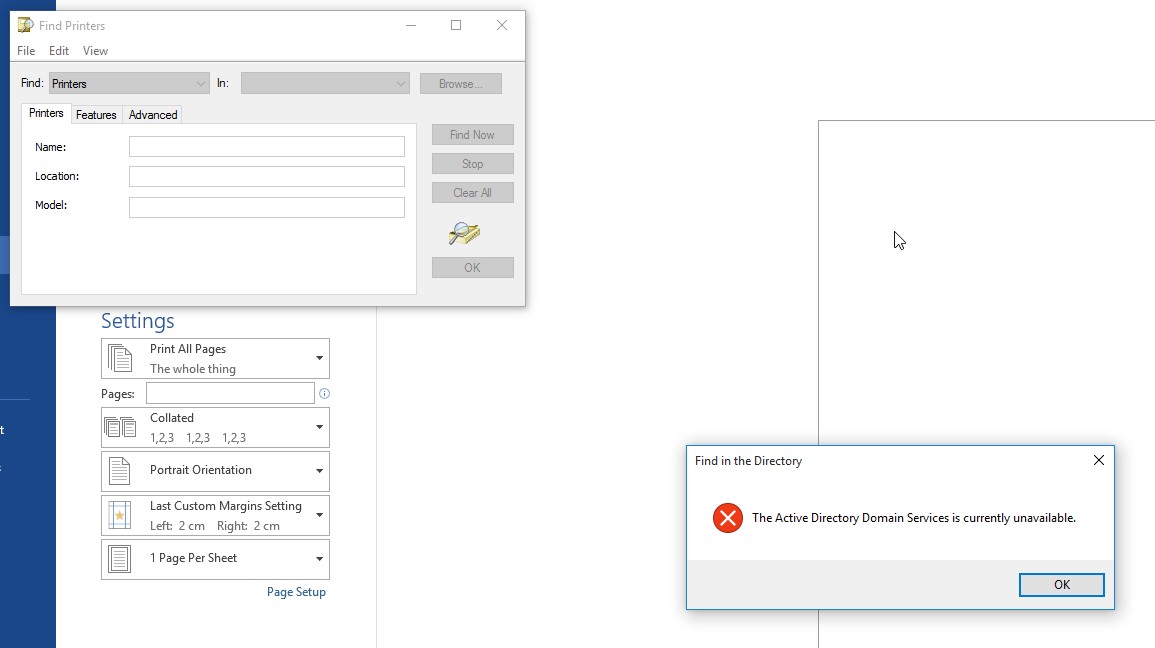Maximize the Find Printers window

[456, 25]
